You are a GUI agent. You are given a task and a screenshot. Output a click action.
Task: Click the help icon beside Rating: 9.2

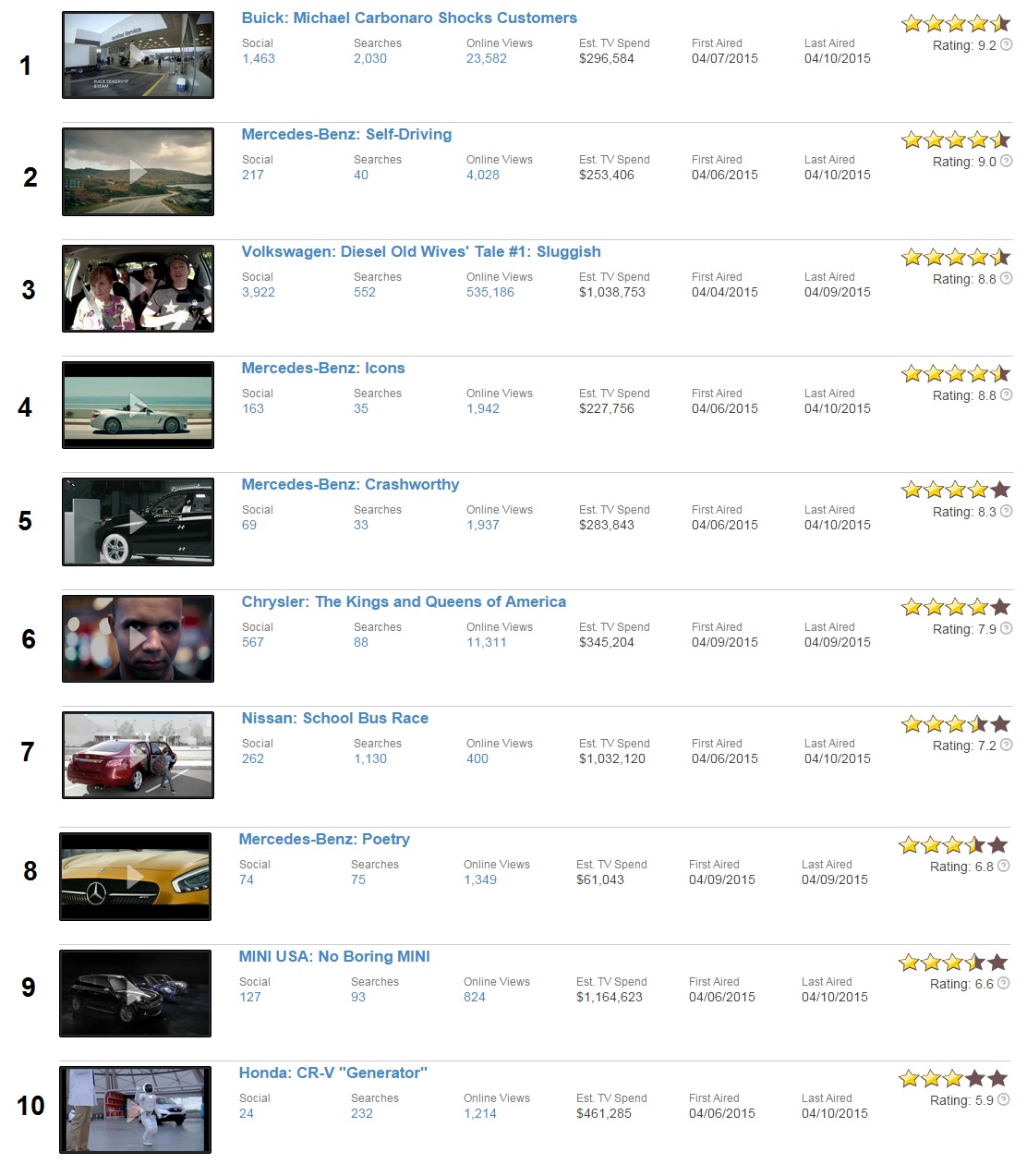pyautogui.click(x=1007, y=44)
